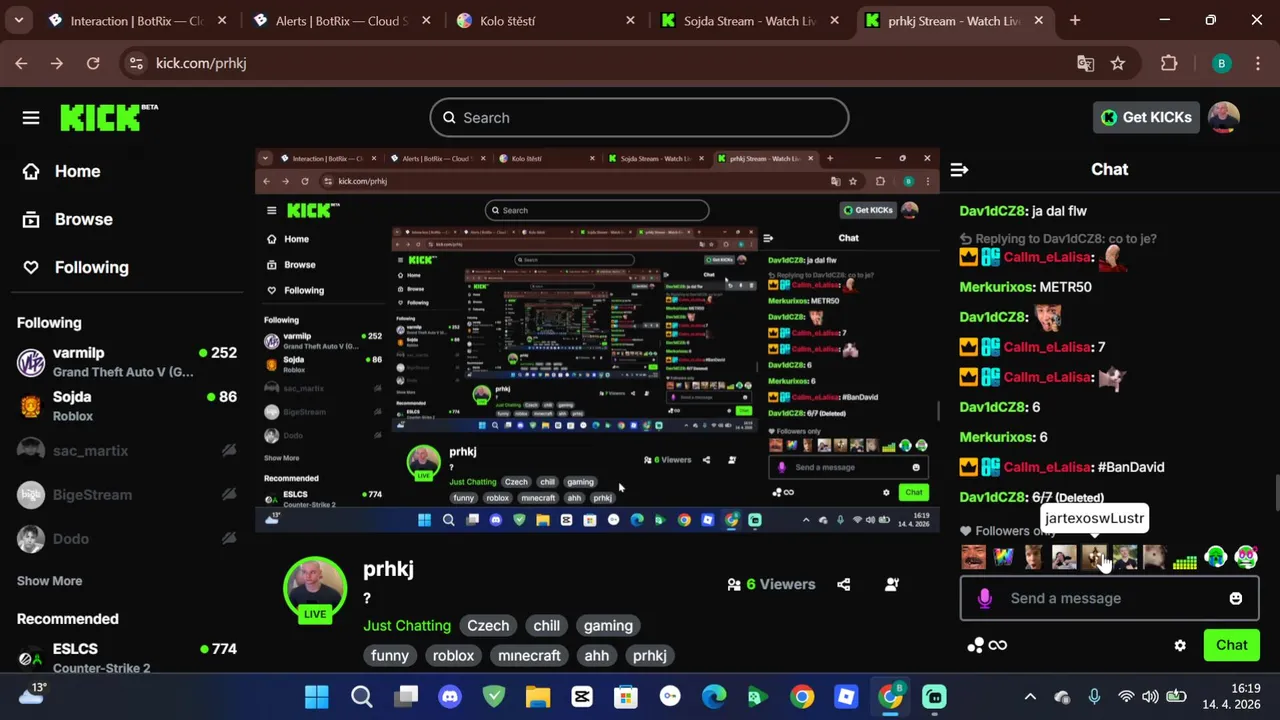Open the Just Chatting category link
Viewport: 1280px width, 720px height.
click(407, 626)
